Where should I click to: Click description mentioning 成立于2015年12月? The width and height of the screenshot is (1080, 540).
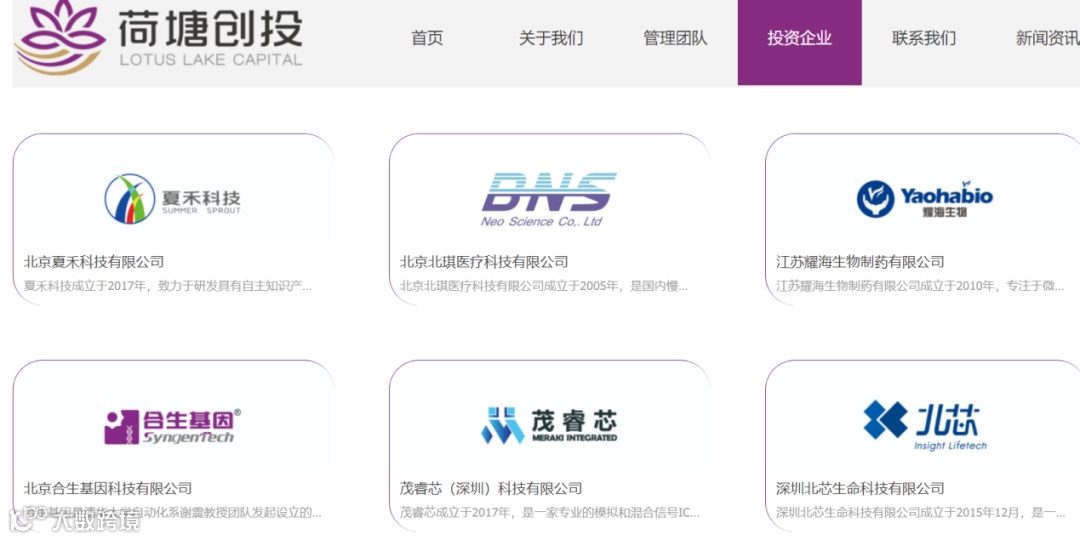click(920, 513)
